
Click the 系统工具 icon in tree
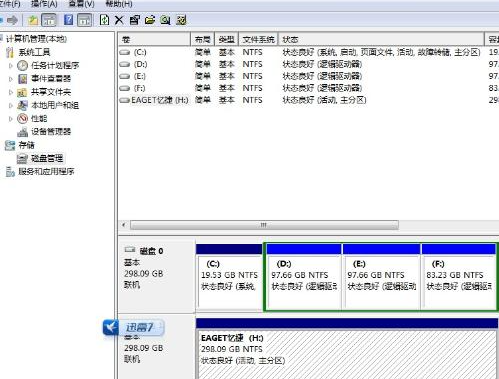[x=10, y=52]
